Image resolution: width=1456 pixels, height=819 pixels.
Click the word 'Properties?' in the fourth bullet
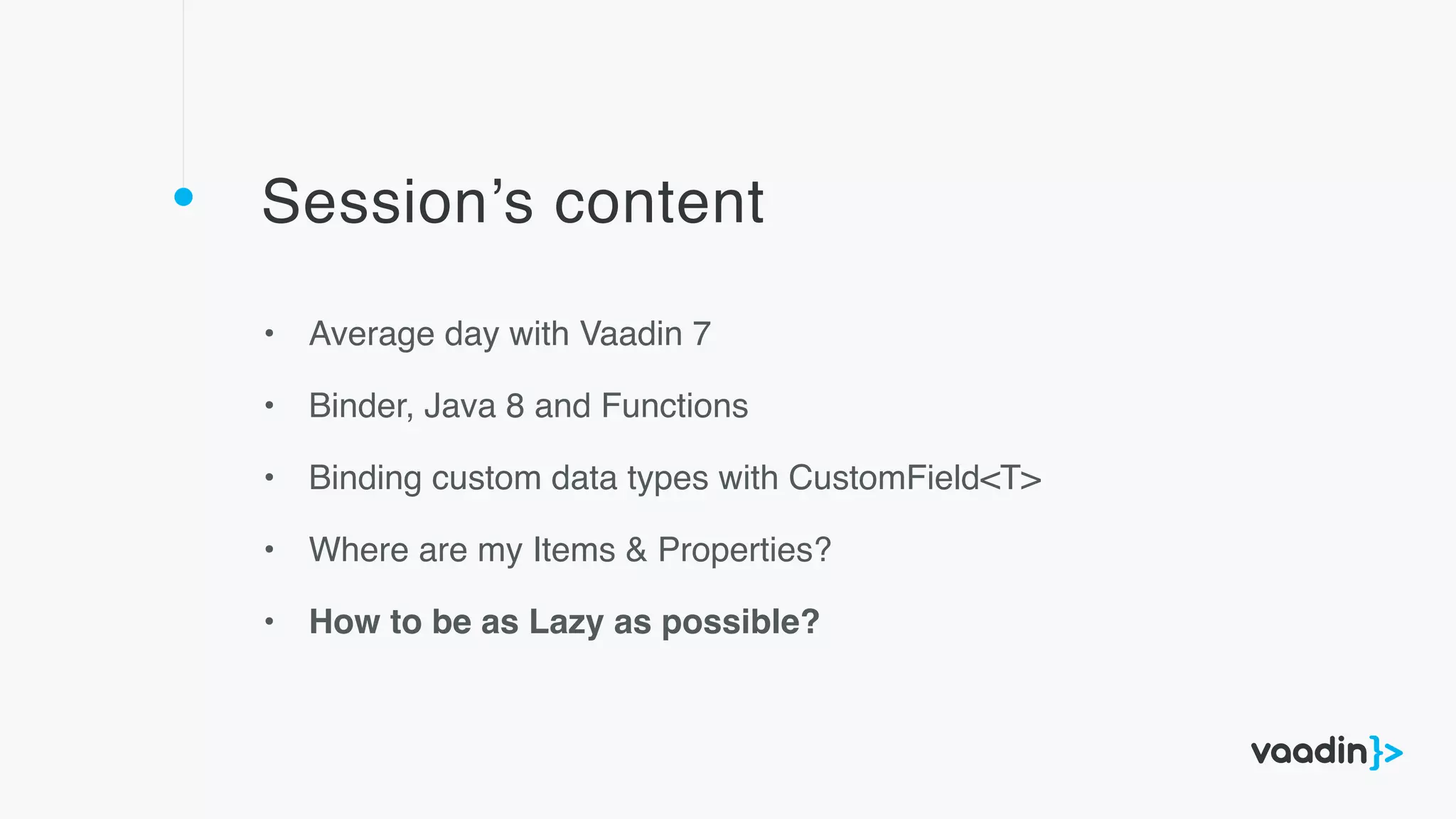[x=744, y=550]
